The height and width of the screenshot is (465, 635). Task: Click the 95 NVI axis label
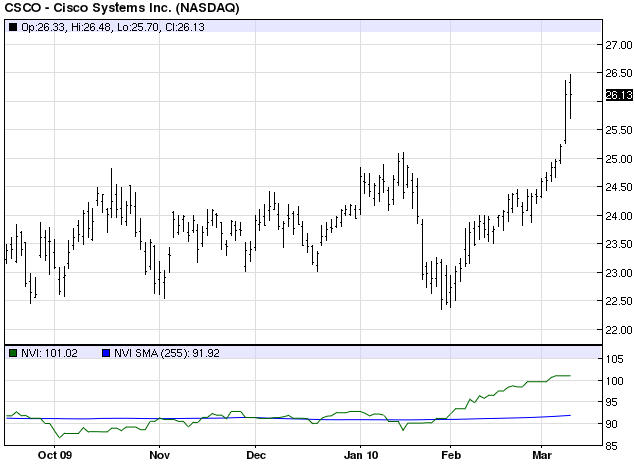click(614, 402)
